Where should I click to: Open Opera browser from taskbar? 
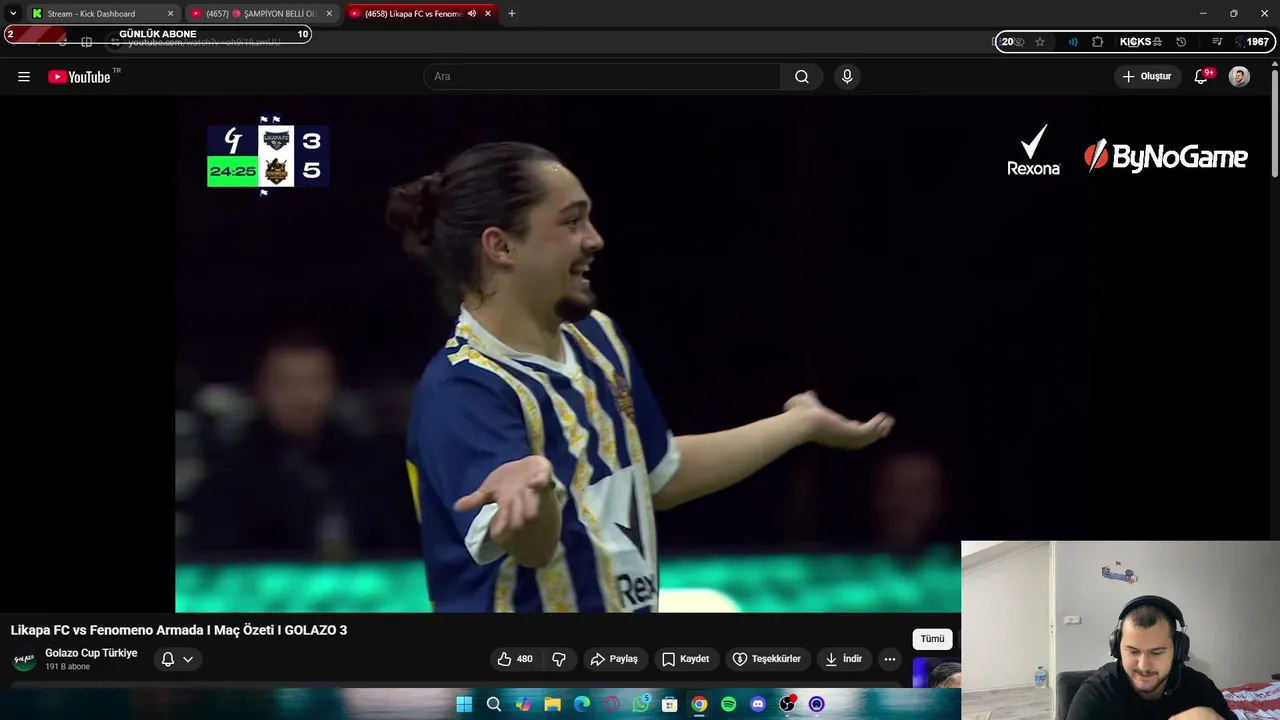[611, 704]
